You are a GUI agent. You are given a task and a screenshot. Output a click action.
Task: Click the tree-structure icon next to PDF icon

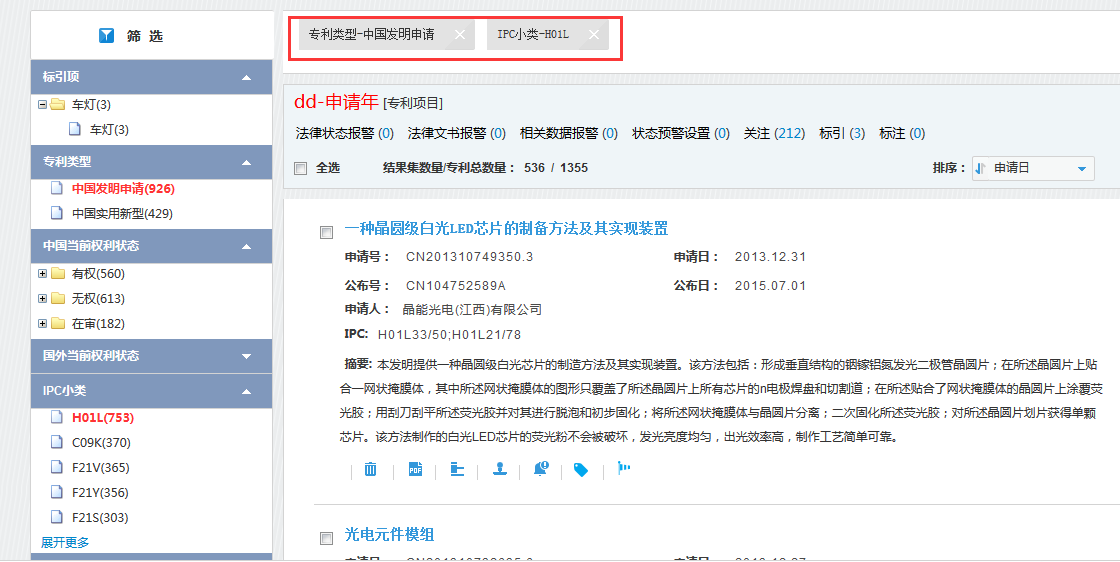point(457,469)
